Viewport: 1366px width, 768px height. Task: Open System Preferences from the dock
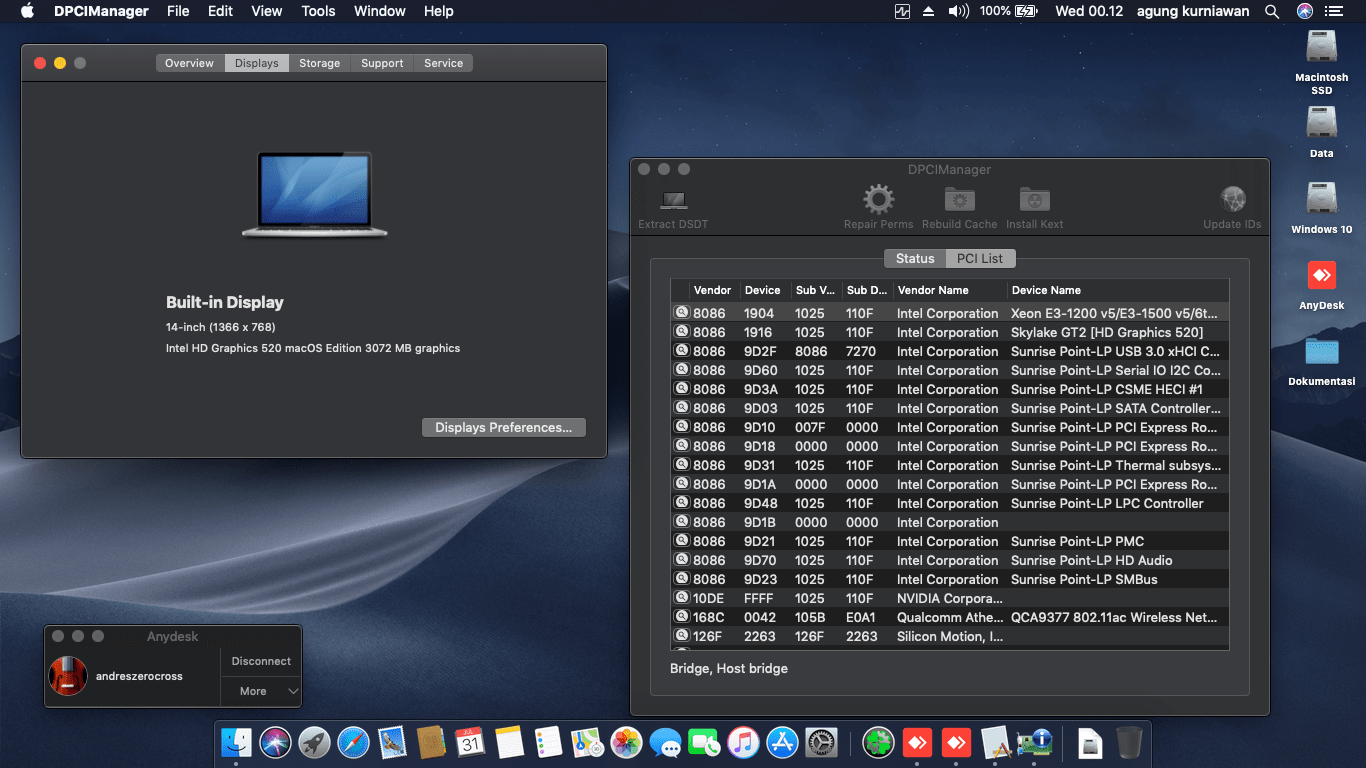821,743
